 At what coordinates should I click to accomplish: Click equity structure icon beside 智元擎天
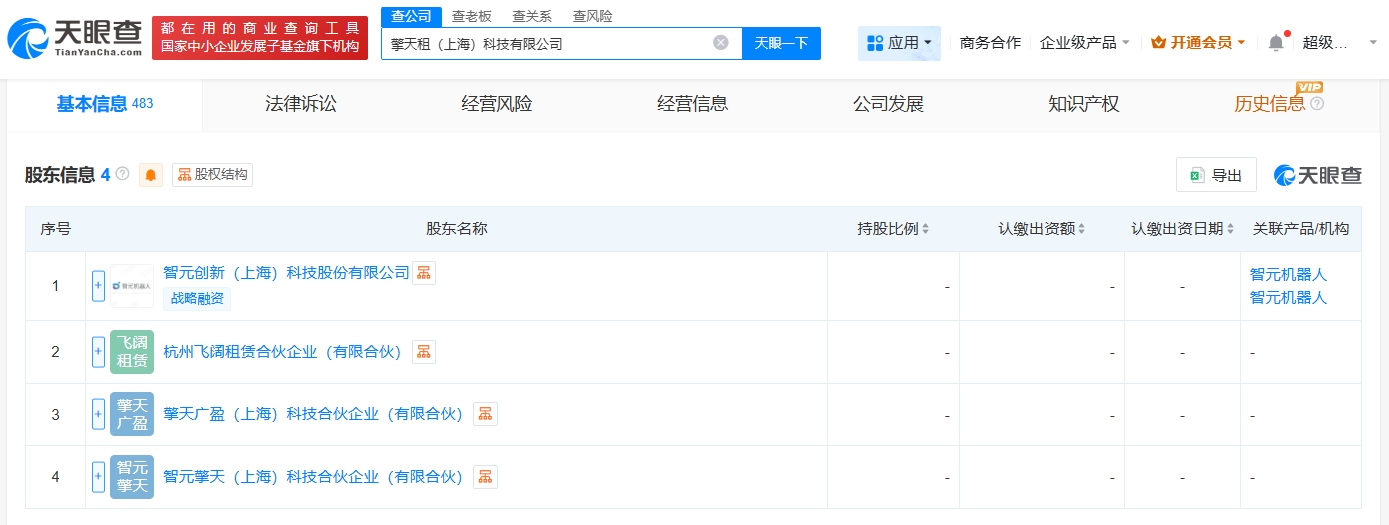click(x=485, y=477)
